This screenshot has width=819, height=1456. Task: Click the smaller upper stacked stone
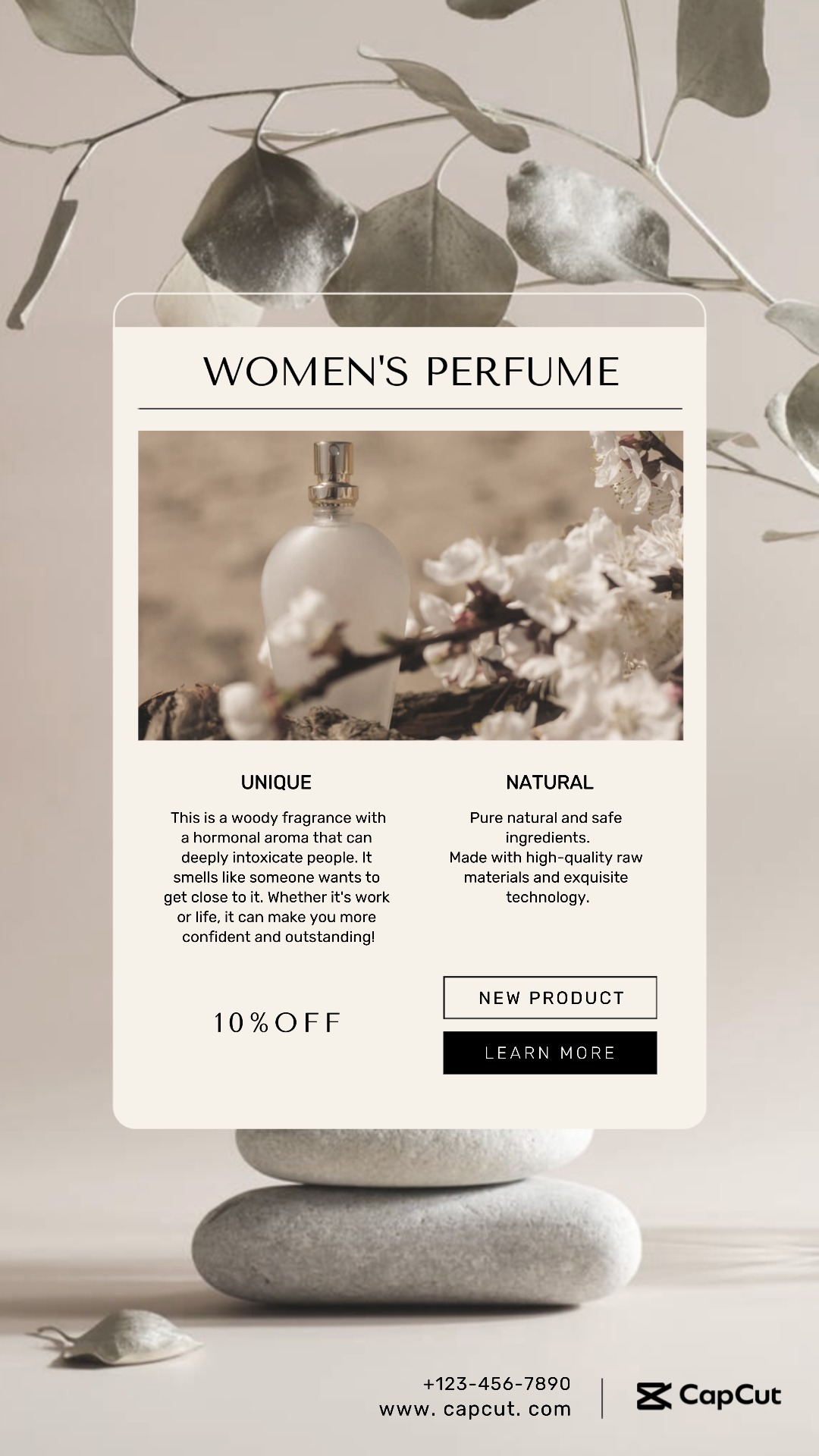414,1156
